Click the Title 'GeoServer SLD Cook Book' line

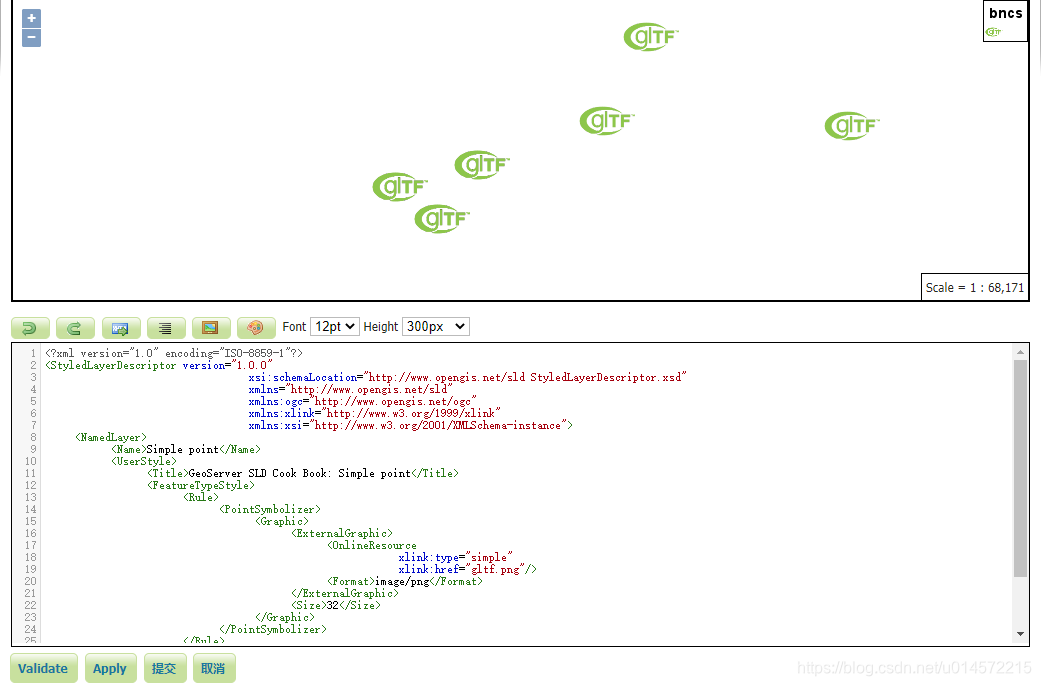click(303, 473)
